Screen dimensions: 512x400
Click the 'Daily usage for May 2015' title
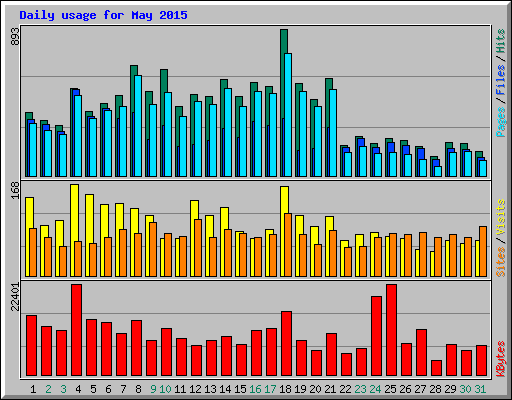pos(103,15)
